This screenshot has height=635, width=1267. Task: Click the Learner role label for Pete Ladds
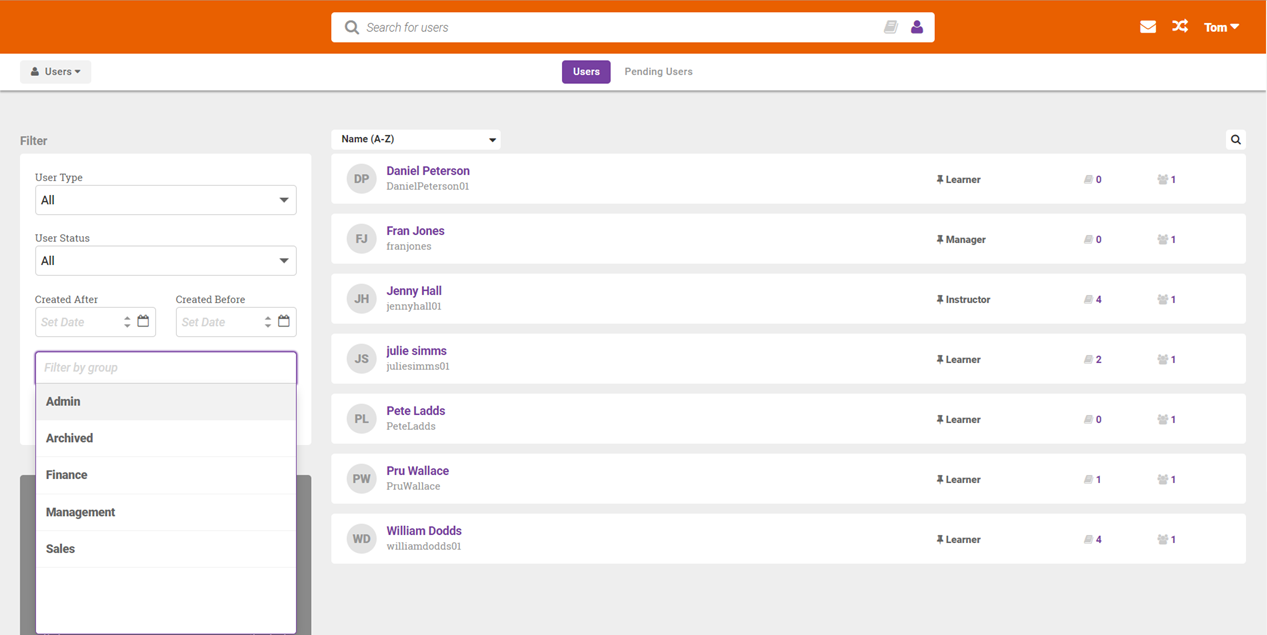coord(963,420)
